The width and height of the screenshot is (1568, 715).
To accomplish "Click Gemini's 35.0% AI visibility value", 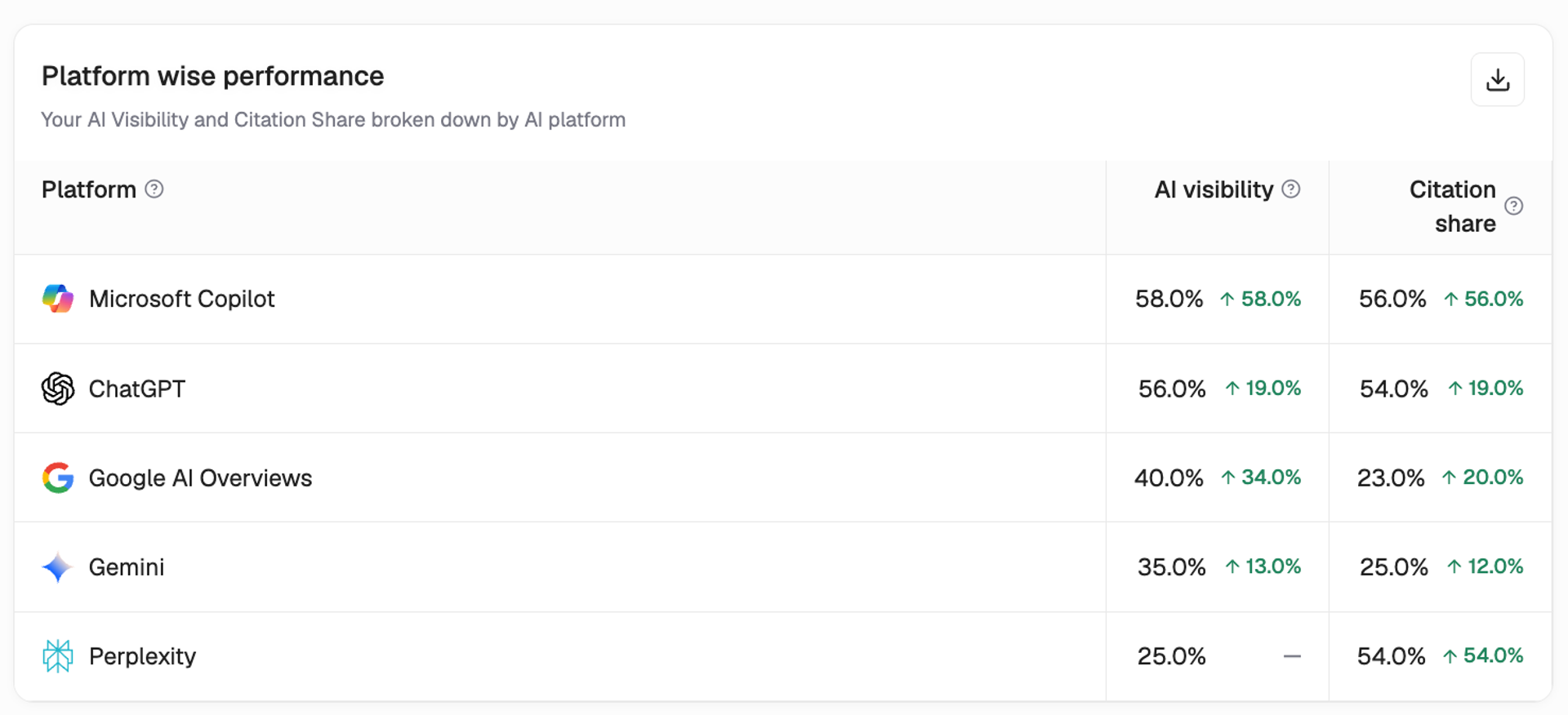I will pyautogui.click(x=1172, y=567).
